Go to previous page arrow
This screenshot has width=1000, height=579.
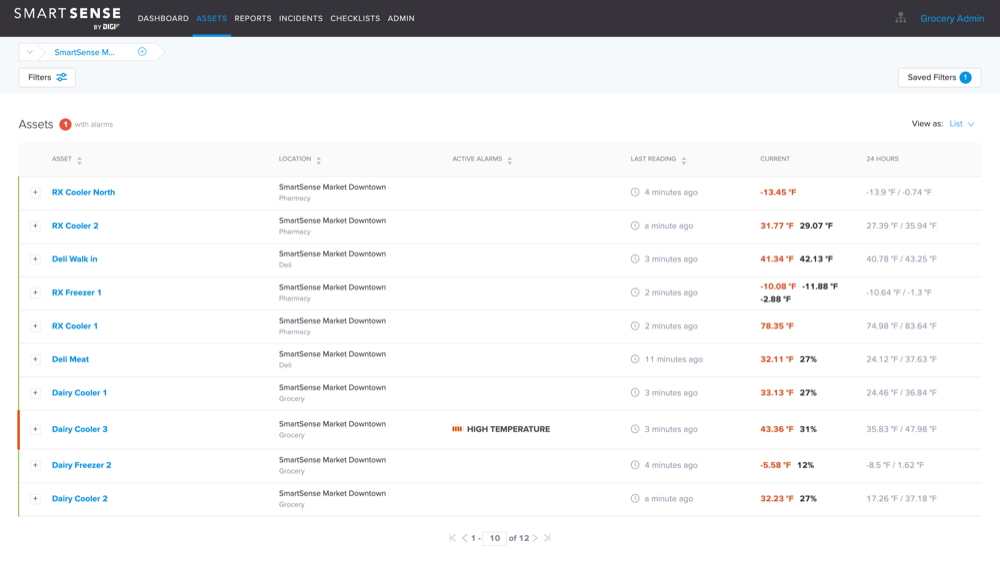464,538
